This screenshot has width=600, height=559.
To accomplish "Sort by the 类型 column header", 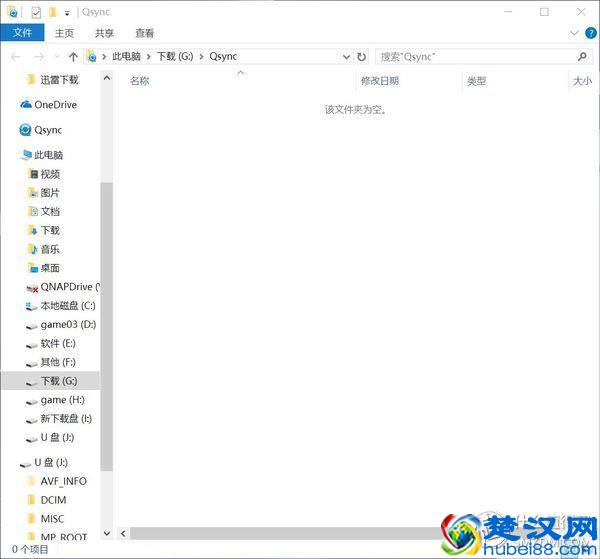I will tap(476, 81).
